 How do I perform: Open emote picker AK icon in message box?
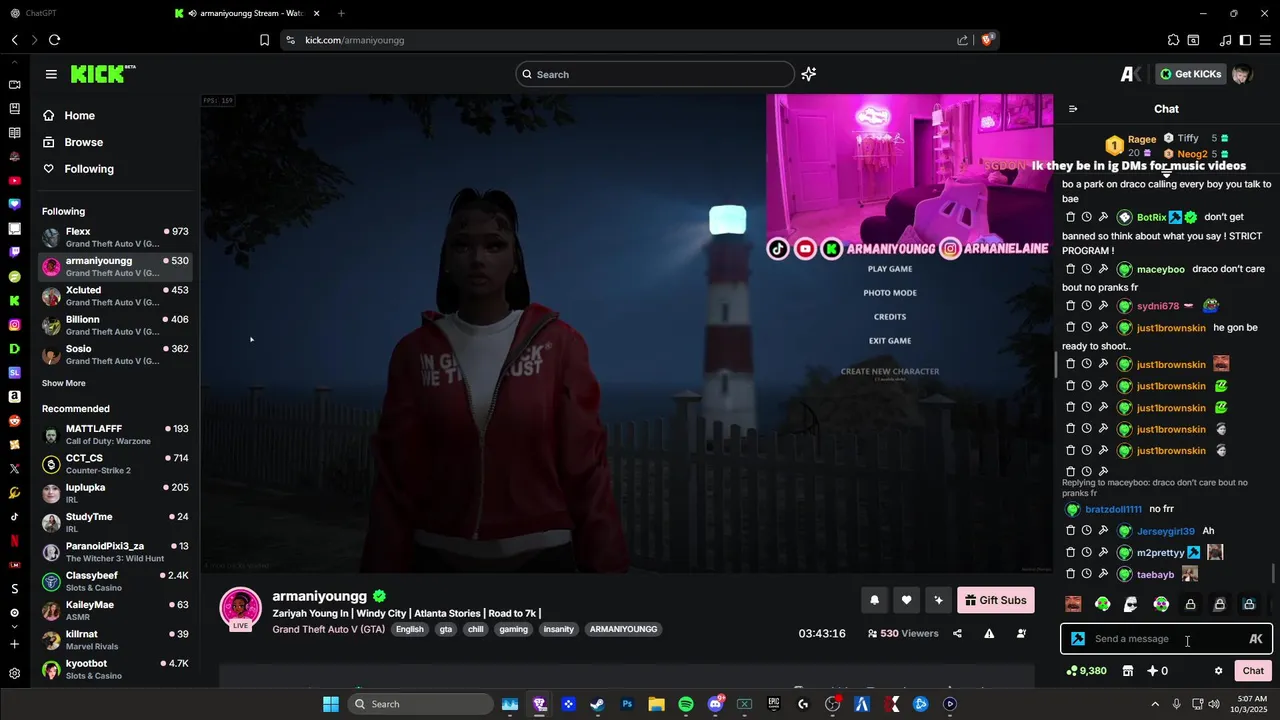[x=1256, y=639]
